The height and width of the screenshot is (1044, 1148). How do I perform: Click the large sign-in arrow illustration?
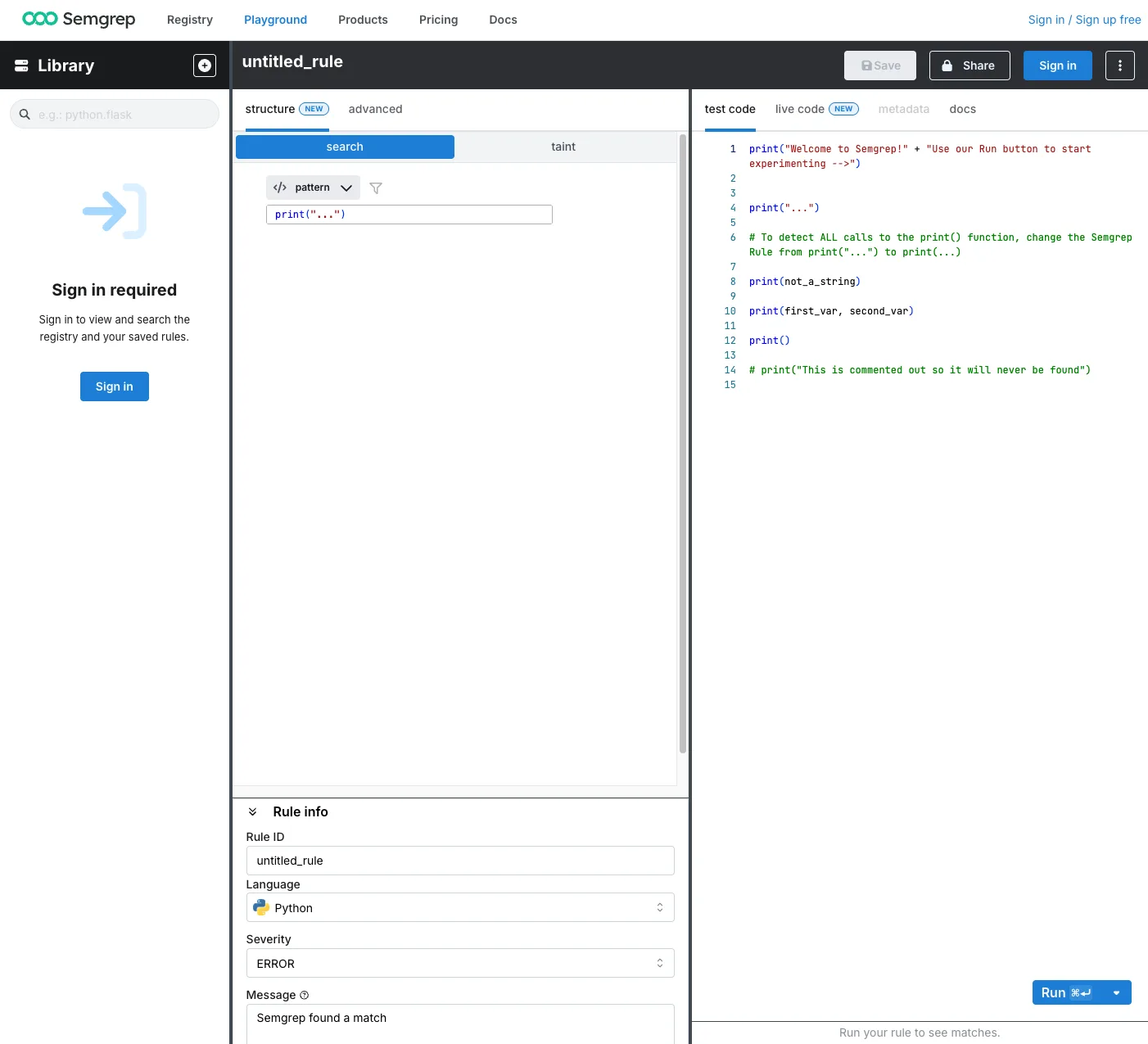[115, 211]
